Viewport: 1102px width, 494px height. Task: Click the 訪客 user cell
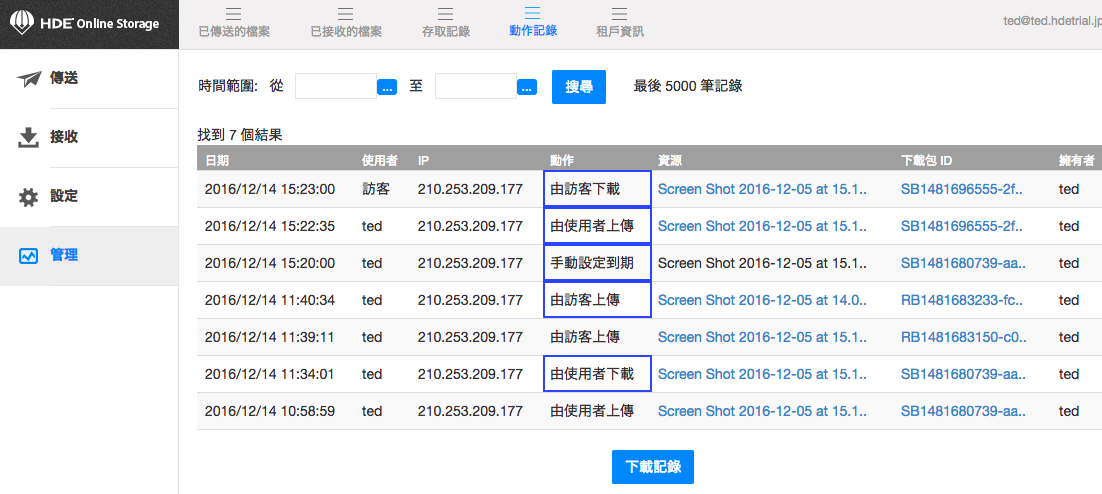click(x=375, y=189)
